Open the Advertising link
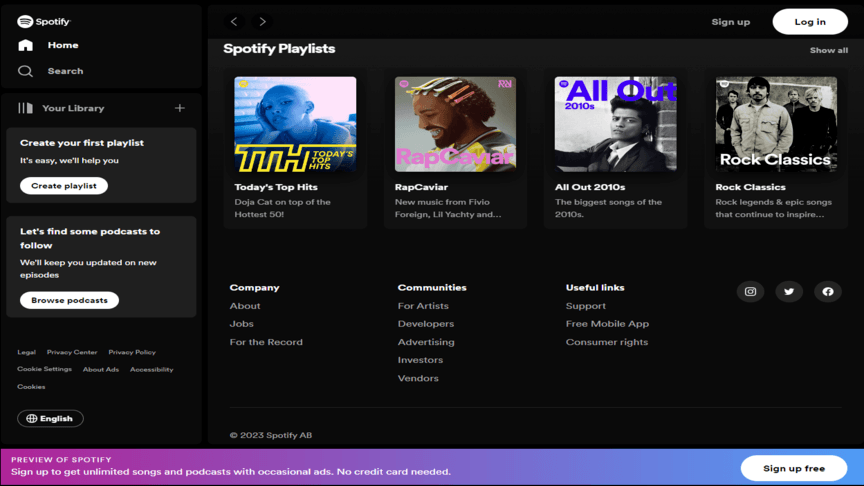Viewport: 864px width, 486px height. pyautogui.click(x=426, y=342)
